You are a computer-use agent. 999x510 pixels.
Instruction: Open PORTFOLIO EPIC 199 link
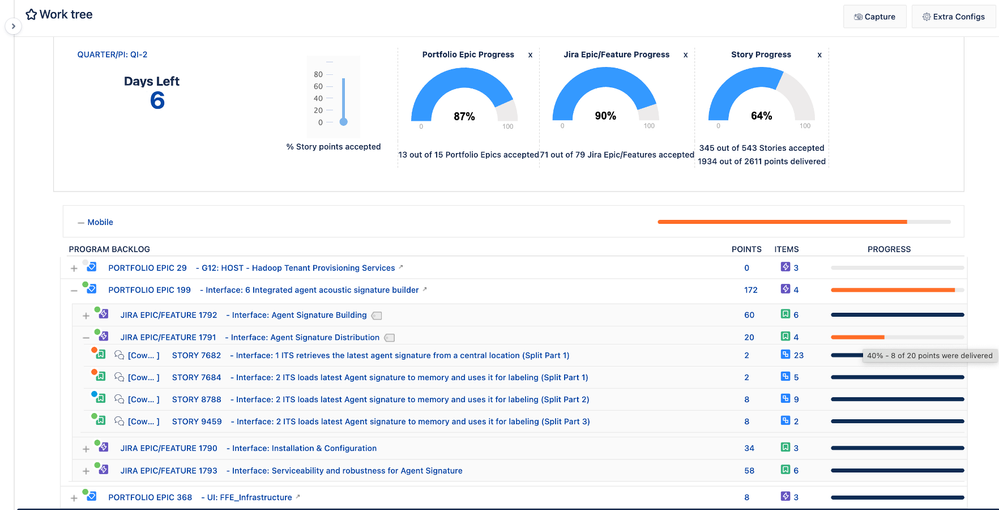coord(150,290)
